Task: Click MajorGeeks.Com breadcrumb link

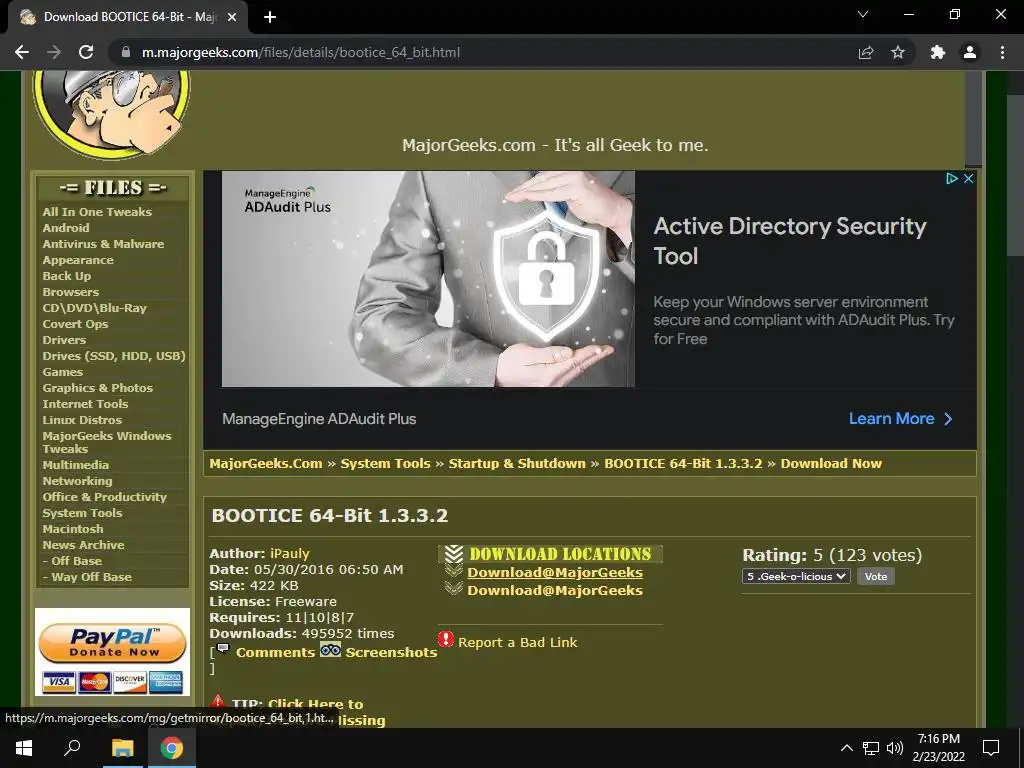Action: coord(266,463)
